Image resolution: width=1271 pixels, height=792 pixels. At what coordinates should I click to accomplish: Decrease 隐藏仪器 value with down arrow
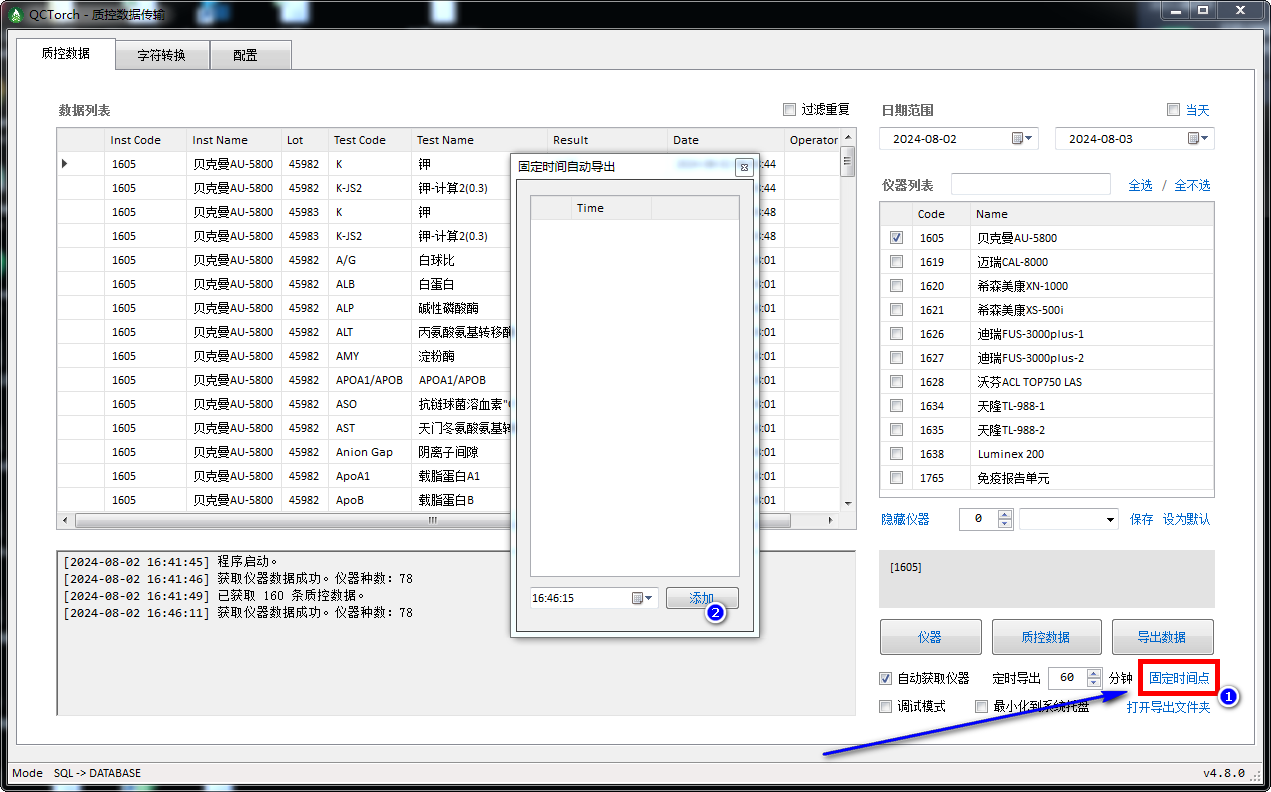[1005, 524]
